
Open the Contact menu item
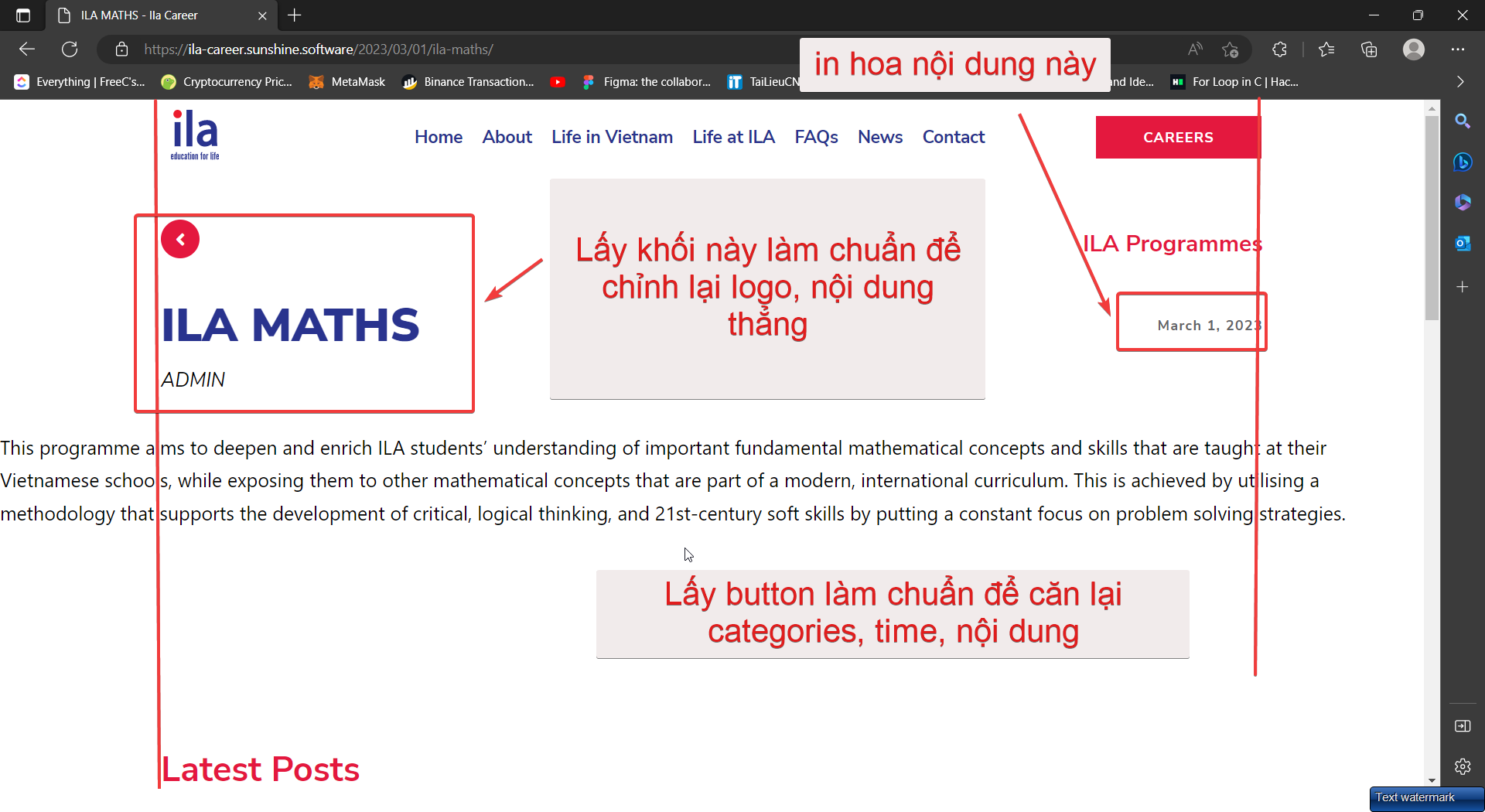954,137
